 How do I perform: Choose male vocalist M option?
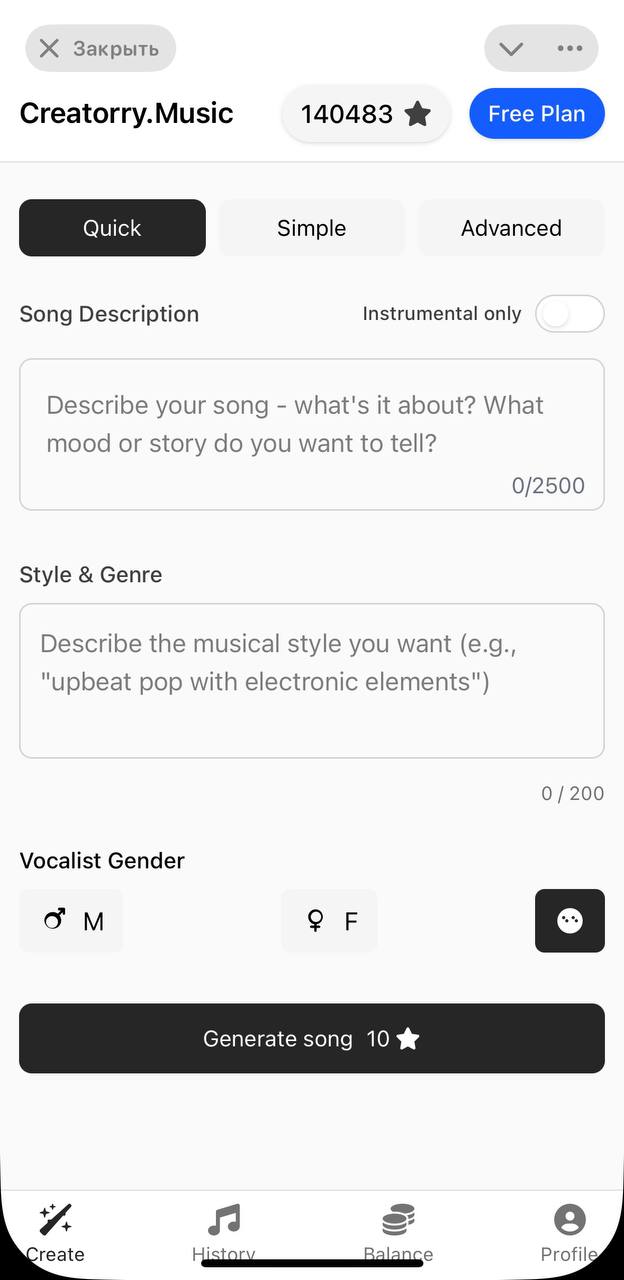(x=72, y=921)
